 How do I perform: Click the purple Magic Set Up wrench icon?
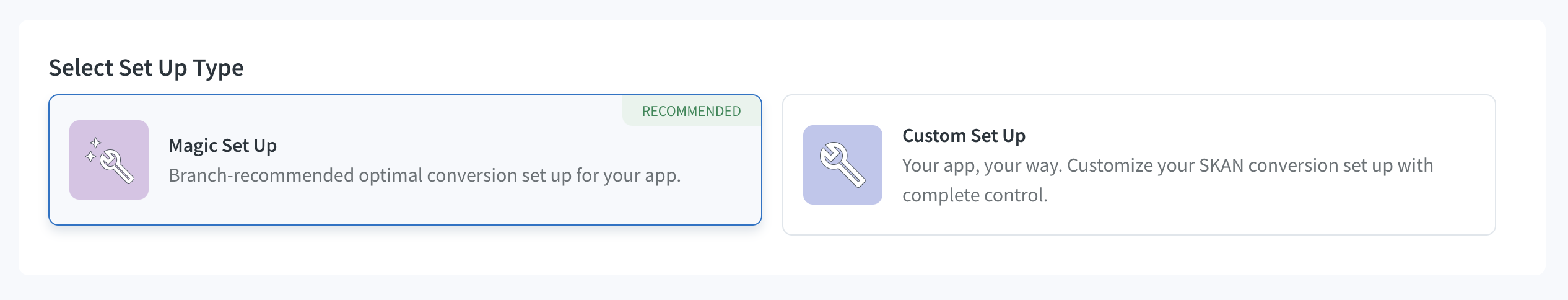click(x=109, y=160)
